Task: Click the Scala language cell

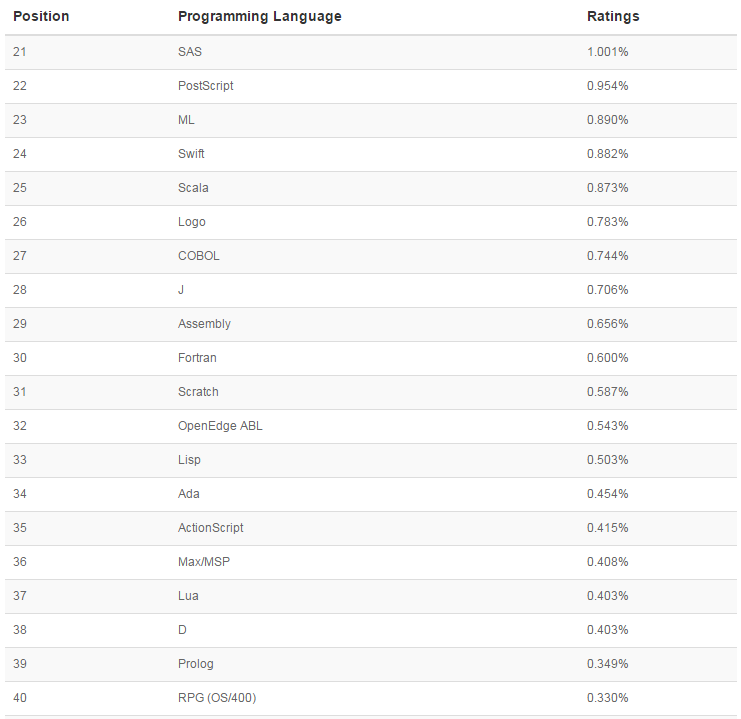Action: (x=193, y=188)
